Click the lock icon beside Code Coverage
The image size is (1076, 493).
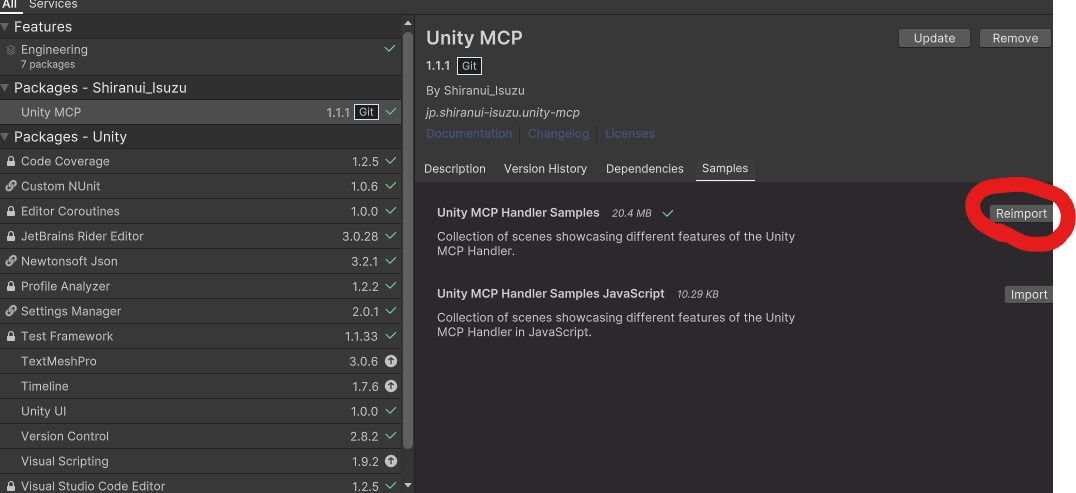click(10, 161)
